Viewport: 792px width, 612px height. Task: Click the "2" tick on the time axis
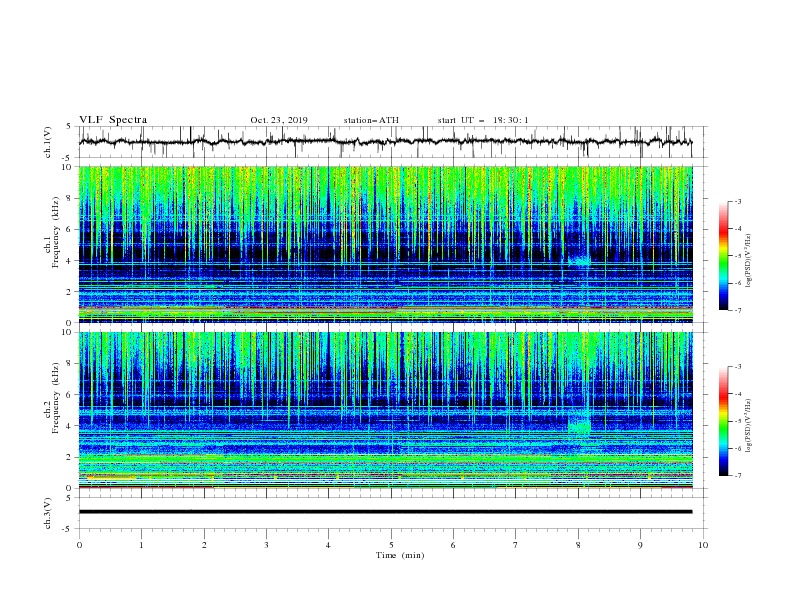tap(204, 545)
